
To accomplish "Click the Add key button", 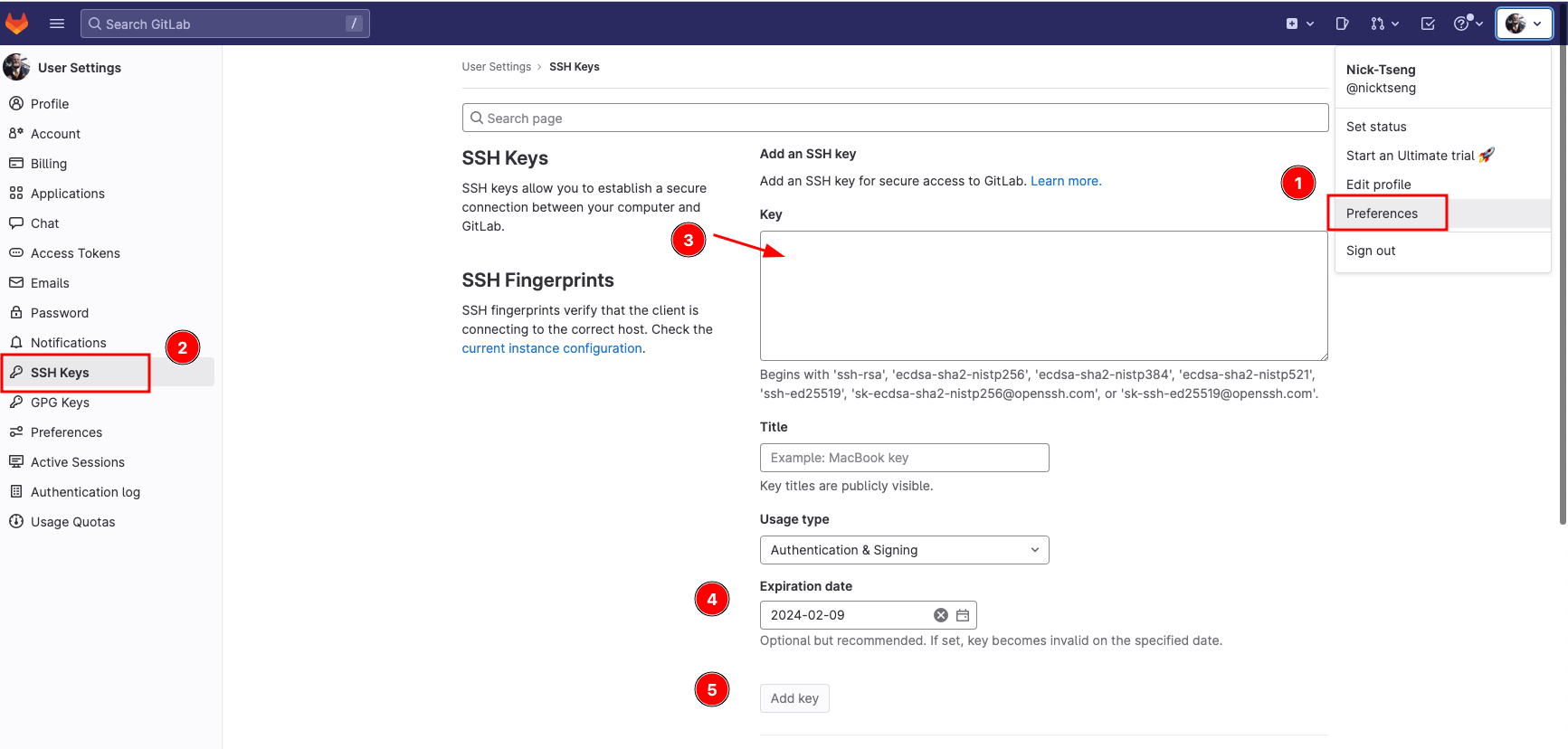I will [794, 698].
